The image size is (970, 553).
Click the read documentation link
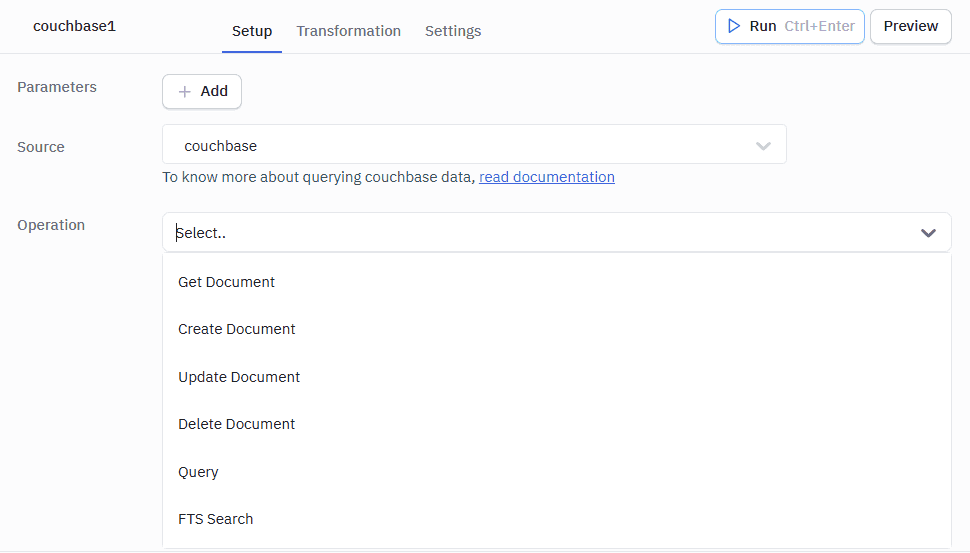(547, 177)
